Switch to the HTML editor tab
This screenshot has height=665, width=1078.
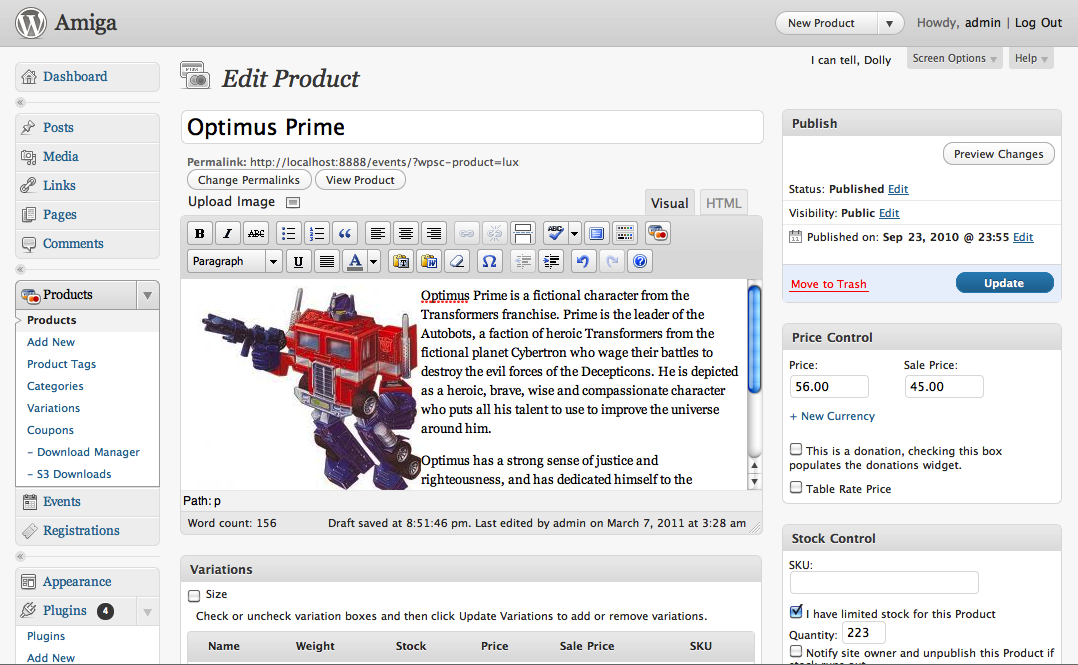coord(723,204)
